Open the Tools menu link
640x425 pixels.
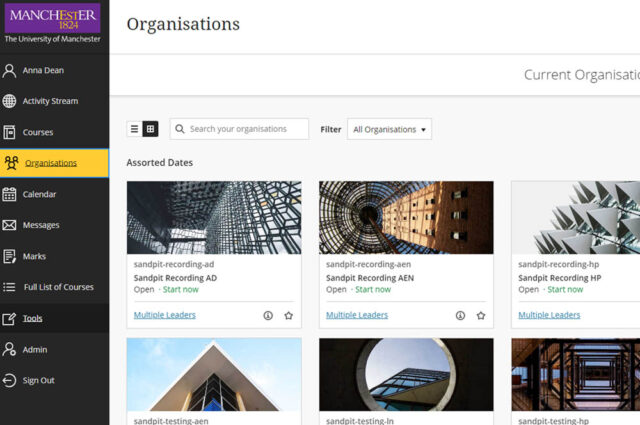pos(33,318)
